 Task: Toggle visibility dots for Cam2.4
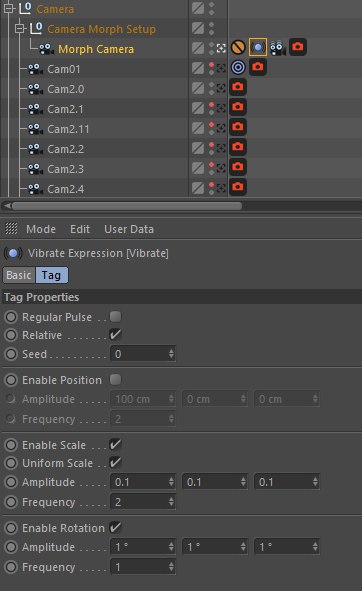point(212,188)
